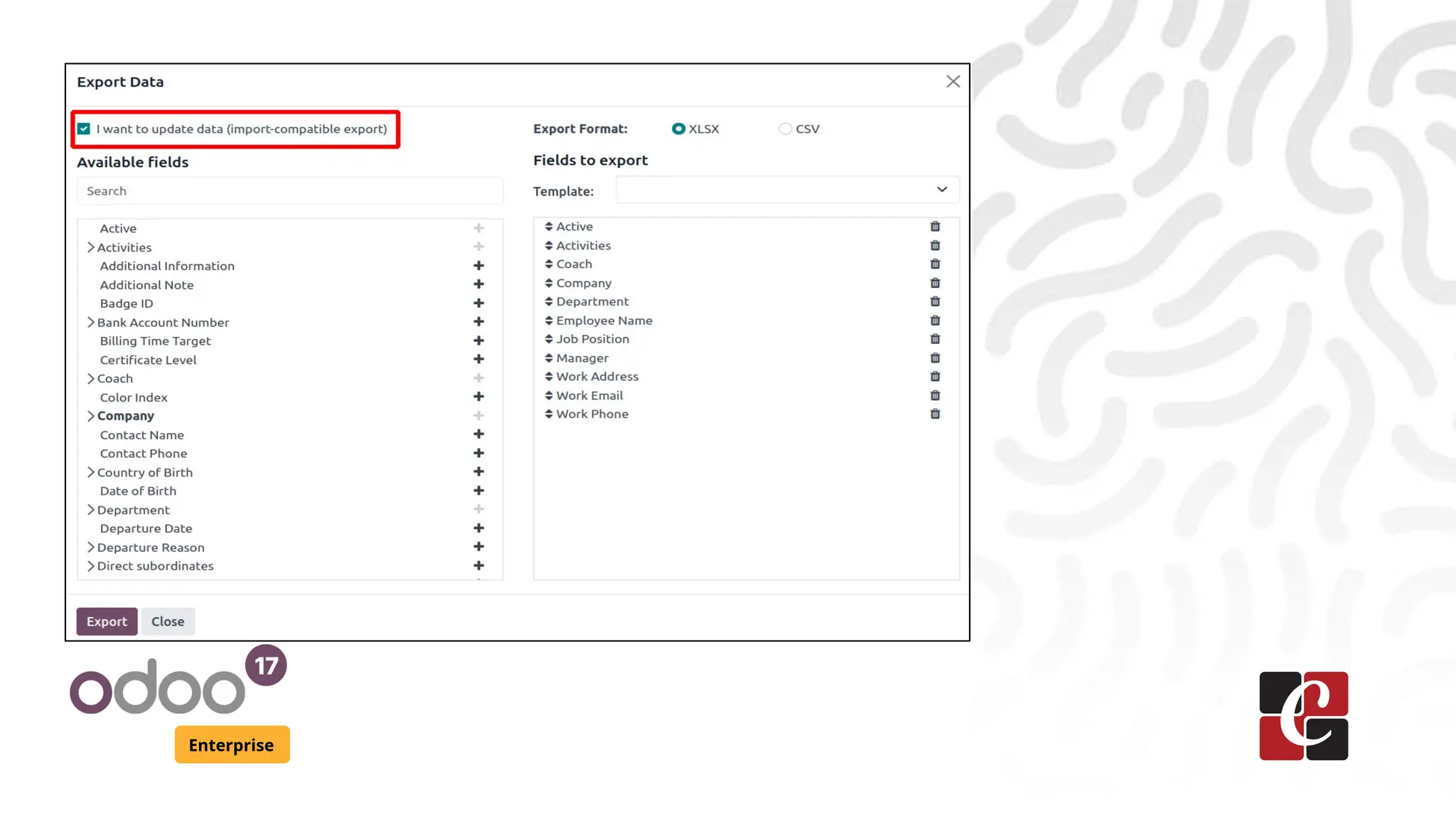1456x819 pixels.
Task: Select XLSX export format
Action: [x=678, y=129]
